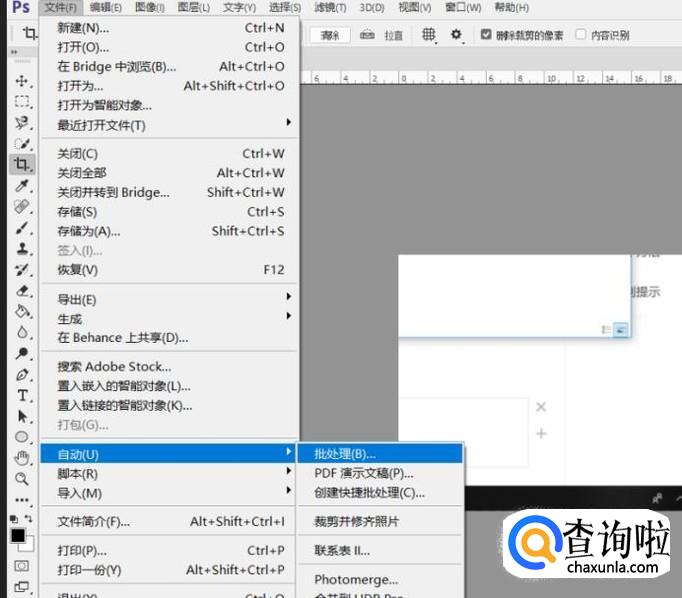Select the Move tool
Screen dimensions: 682x598
pos(22,81)
